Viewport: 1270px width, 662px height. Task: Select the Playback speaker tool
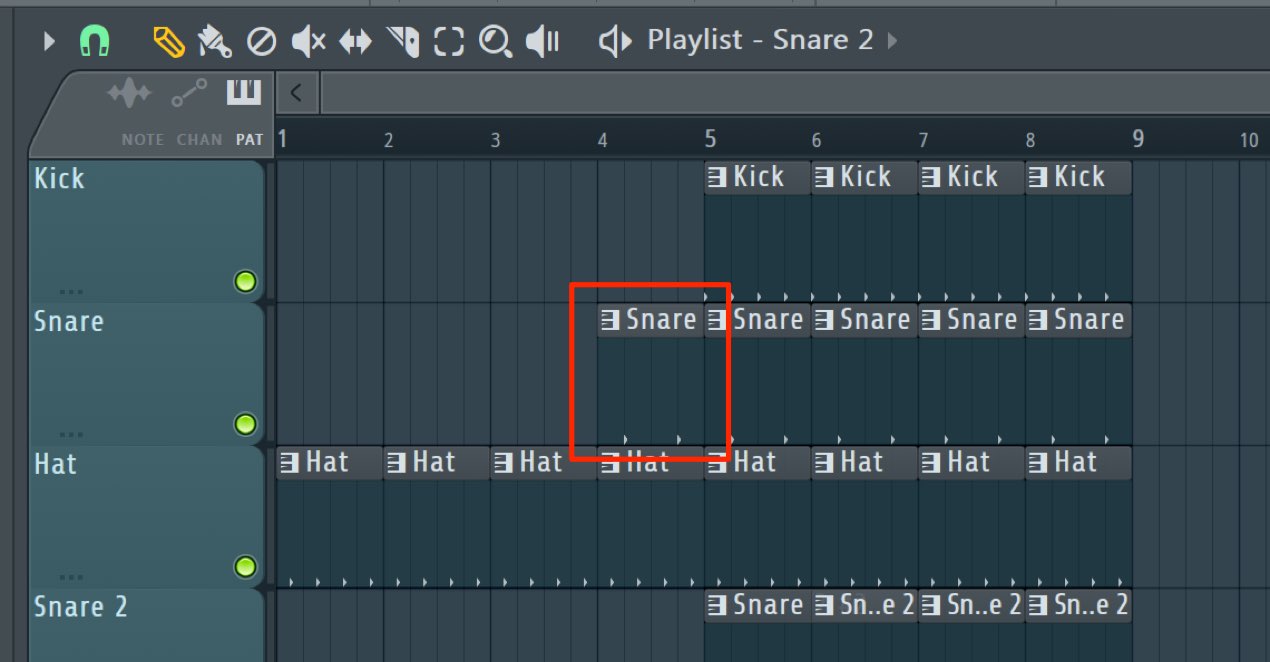point(542,41)
